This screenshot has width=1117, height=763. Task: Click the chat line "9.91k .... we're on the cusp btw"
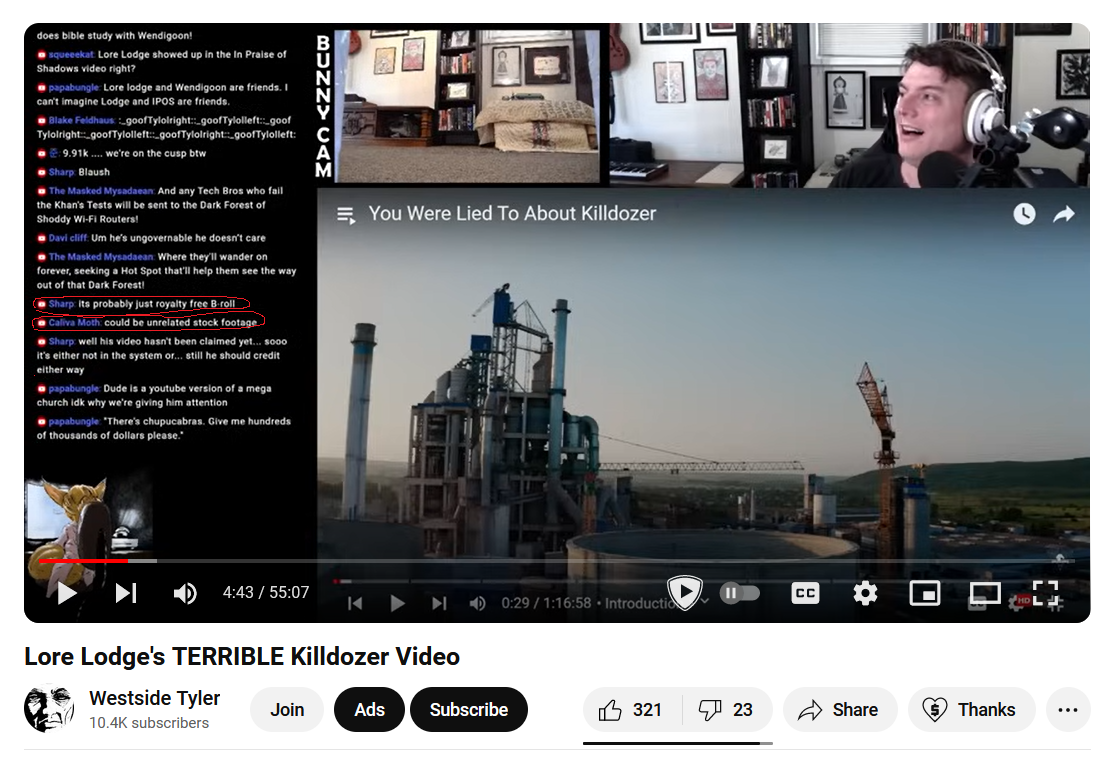point(122,153)
